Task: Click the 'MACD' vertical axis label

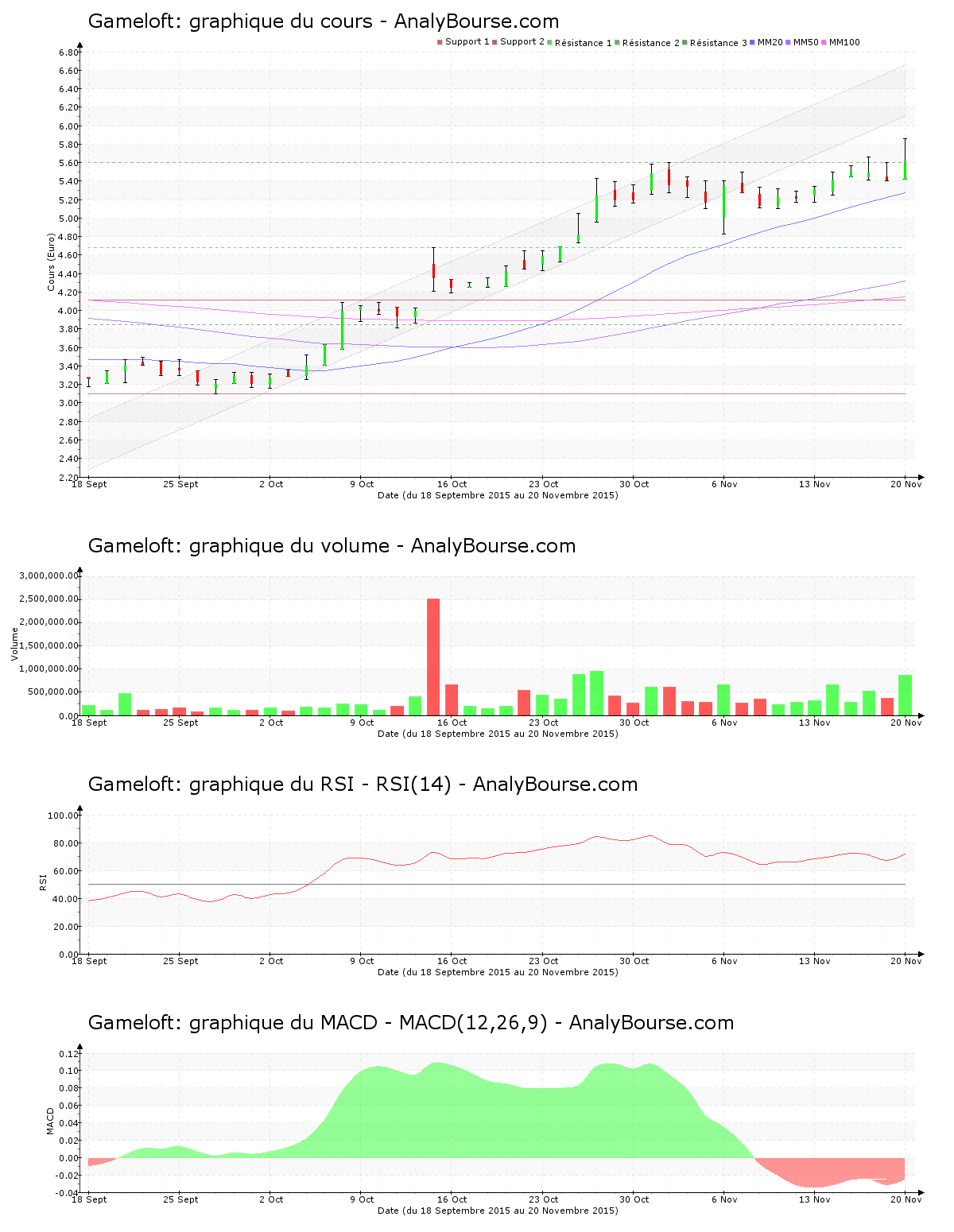Action: click(51, 1121)
